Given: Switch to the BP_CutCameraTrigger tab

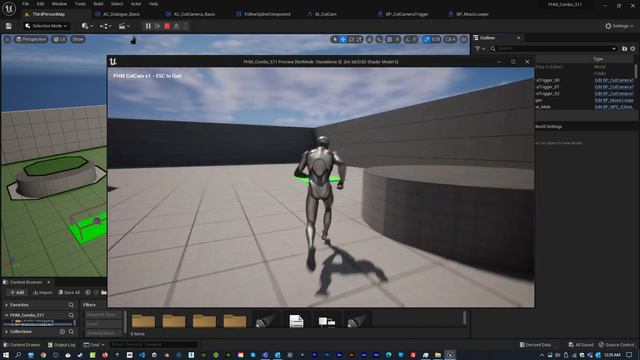Looking at the screenshot, I should point(407,14).
